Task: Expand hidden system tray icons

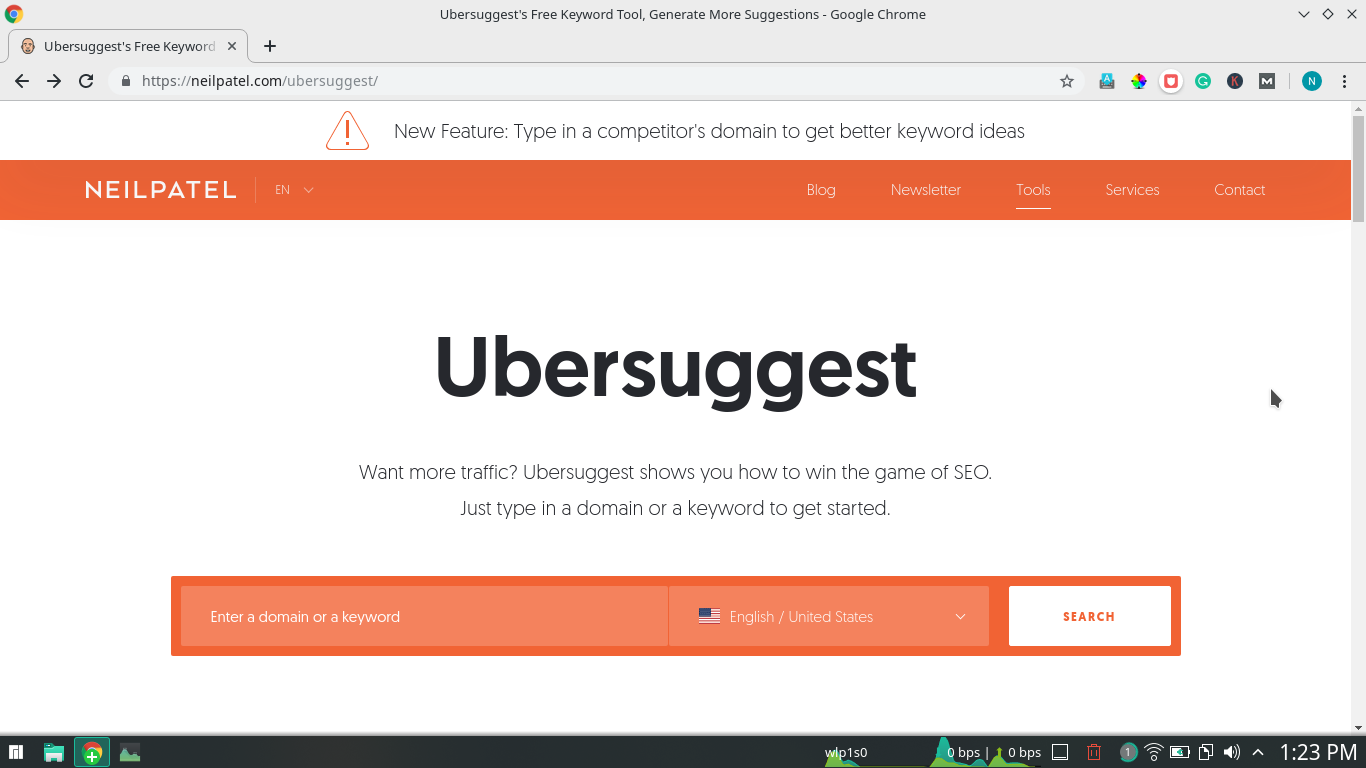Action: click(x=1258, y=752)
